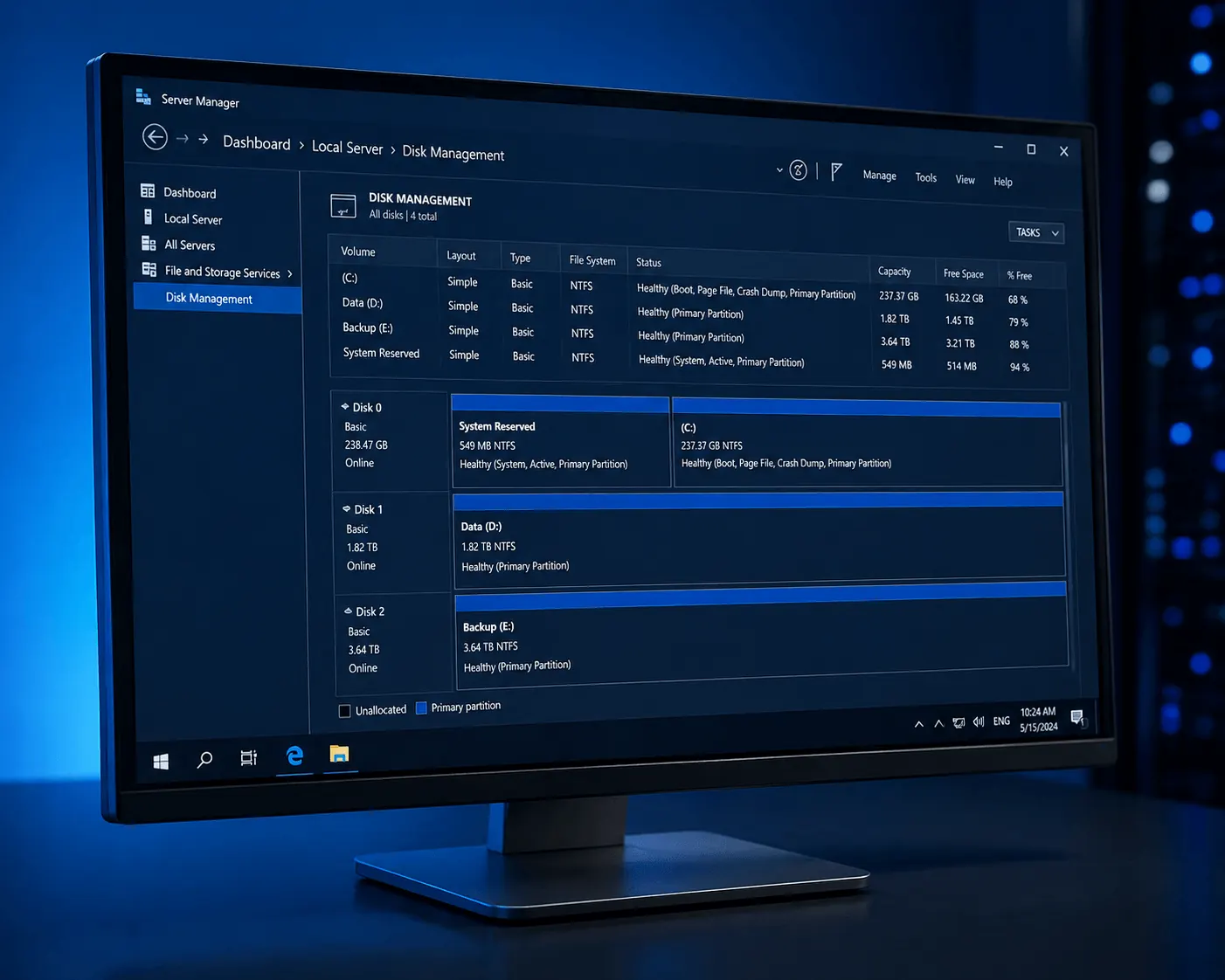Open the Windows Start menu
Viewport: 1225px width, 980px height.
pyautogui.click(x=161, y=762)
